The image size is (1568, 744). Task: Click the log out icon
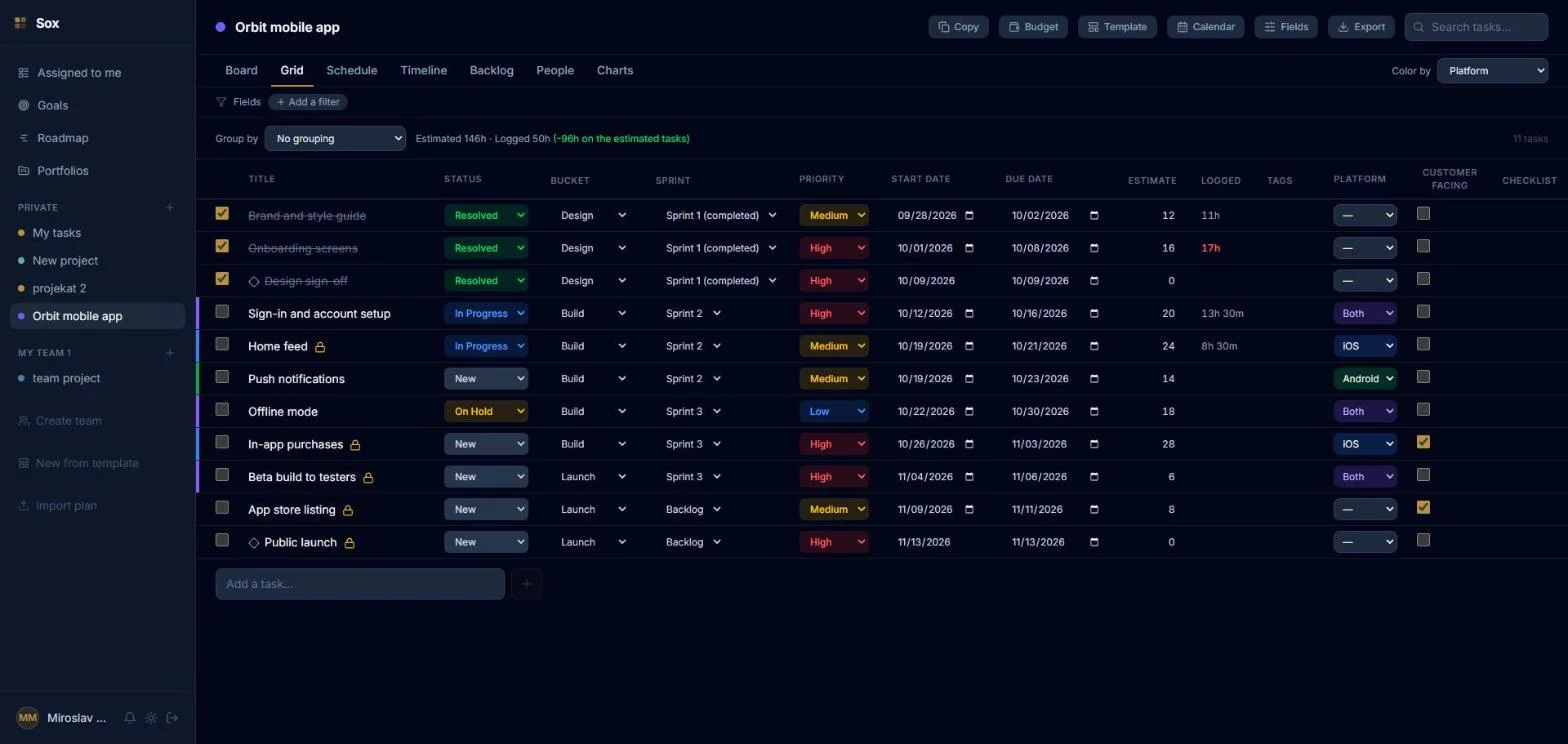pos(172,718)
